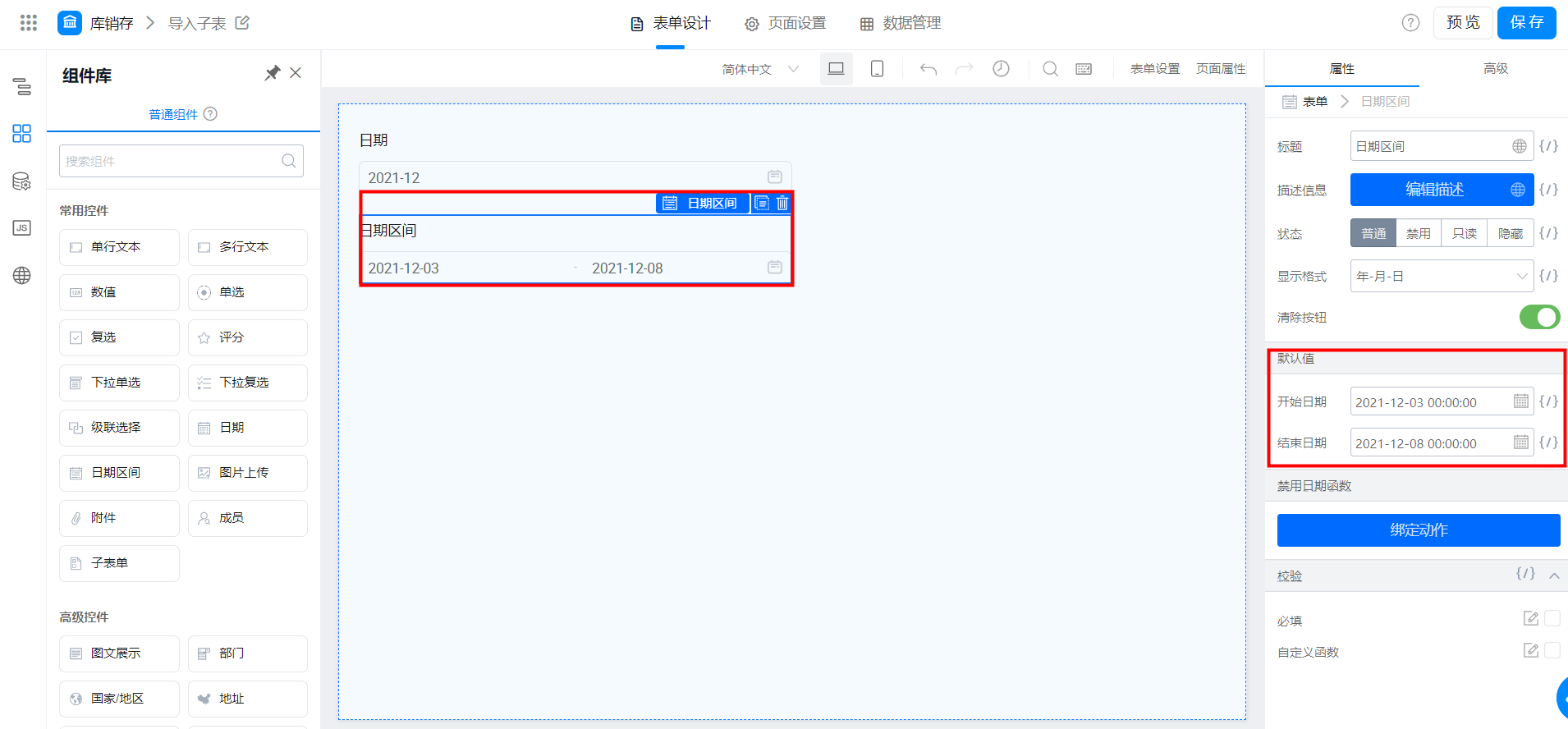
Task: Switch to 数据管理 tab
Action: pos(901,24)
